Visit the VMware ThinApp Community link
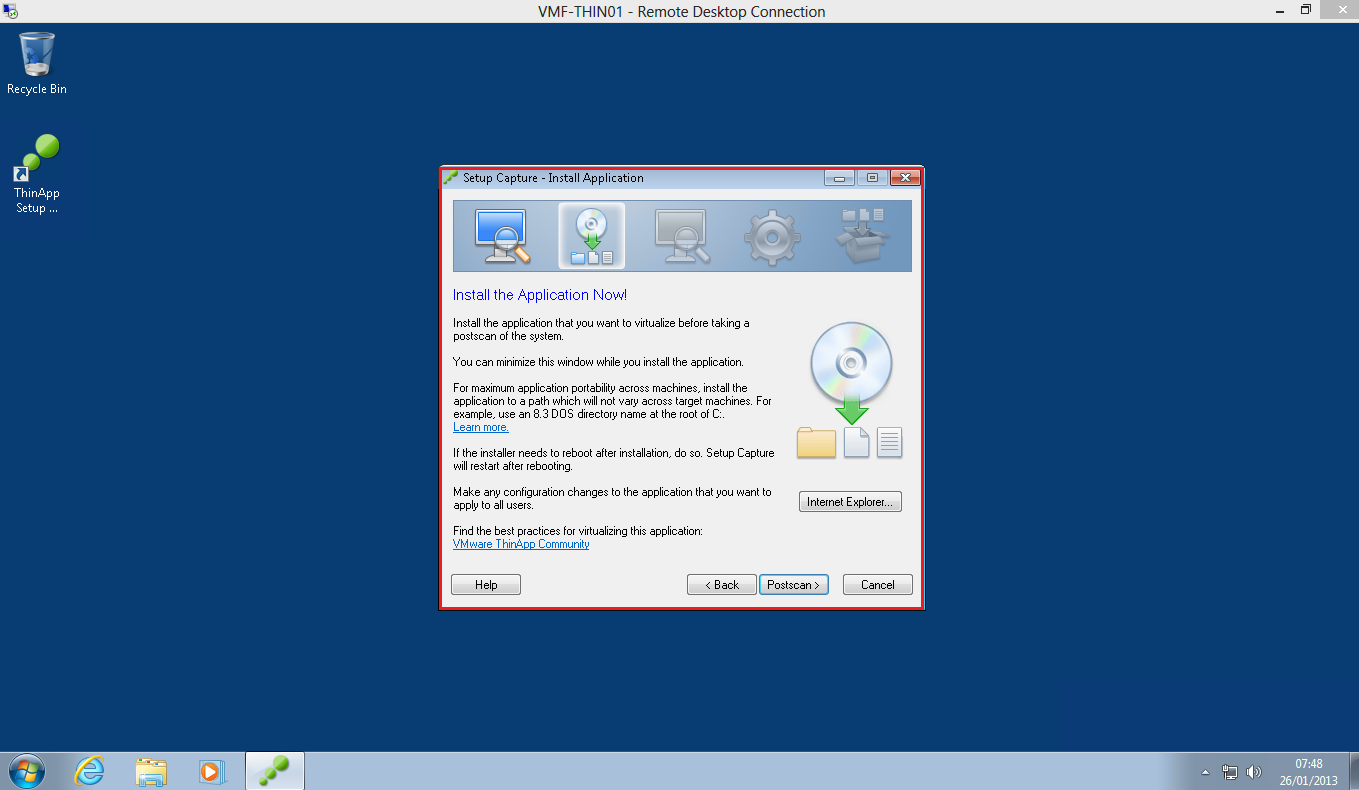Screen dimensions: 1359x790 [x=521, y=544]
